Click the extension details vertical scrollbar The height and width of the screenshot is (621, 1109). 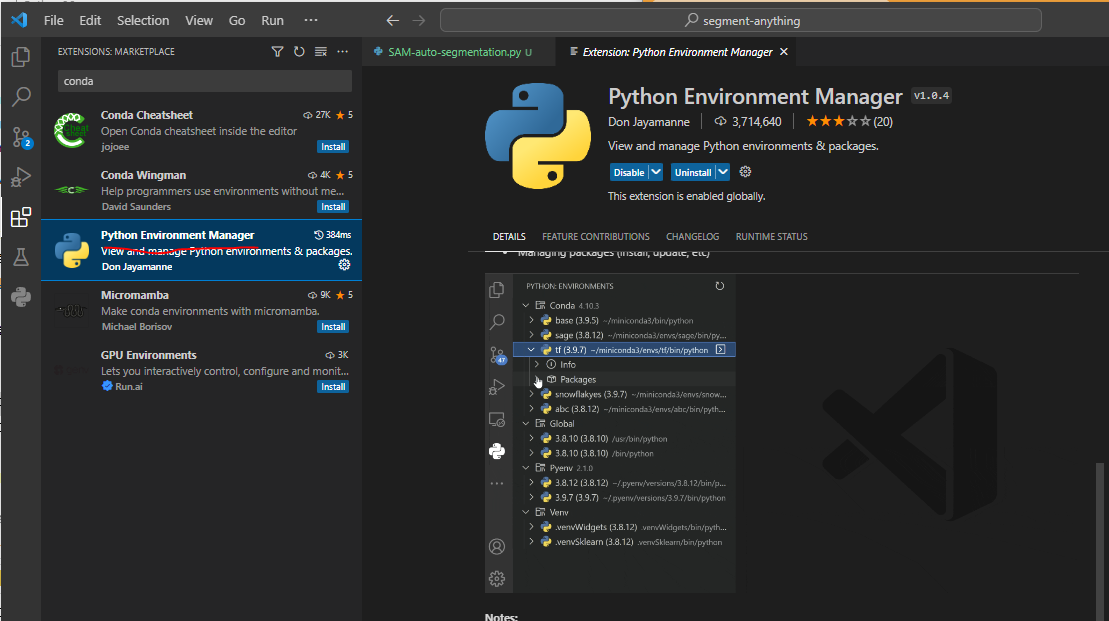click(1099, 541)
